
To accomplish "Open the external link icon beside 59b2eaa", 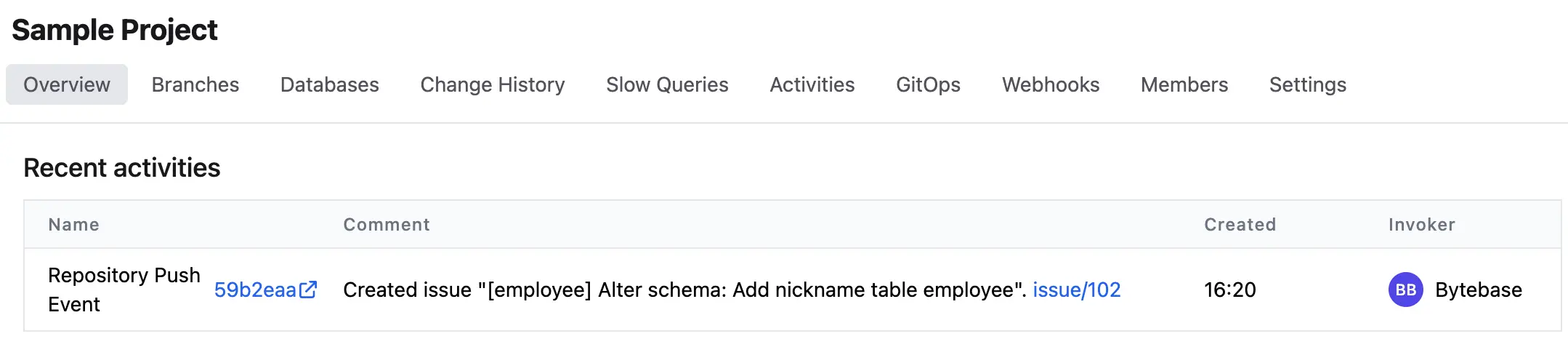I will coord(308,290).
